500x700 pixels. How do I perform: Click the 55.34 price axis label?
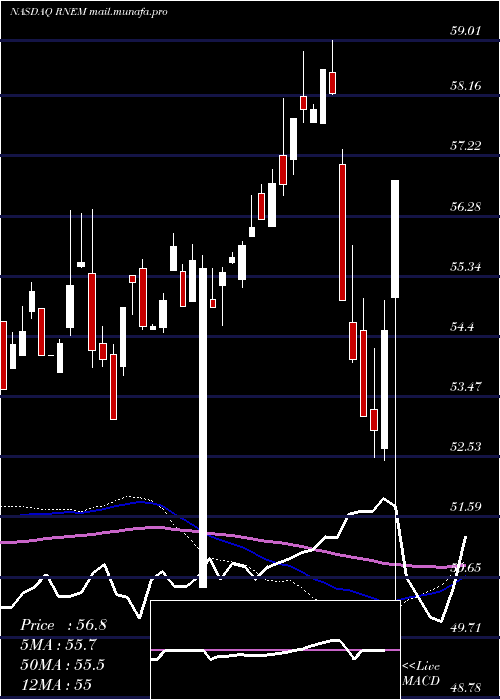(x=465, y=267)
